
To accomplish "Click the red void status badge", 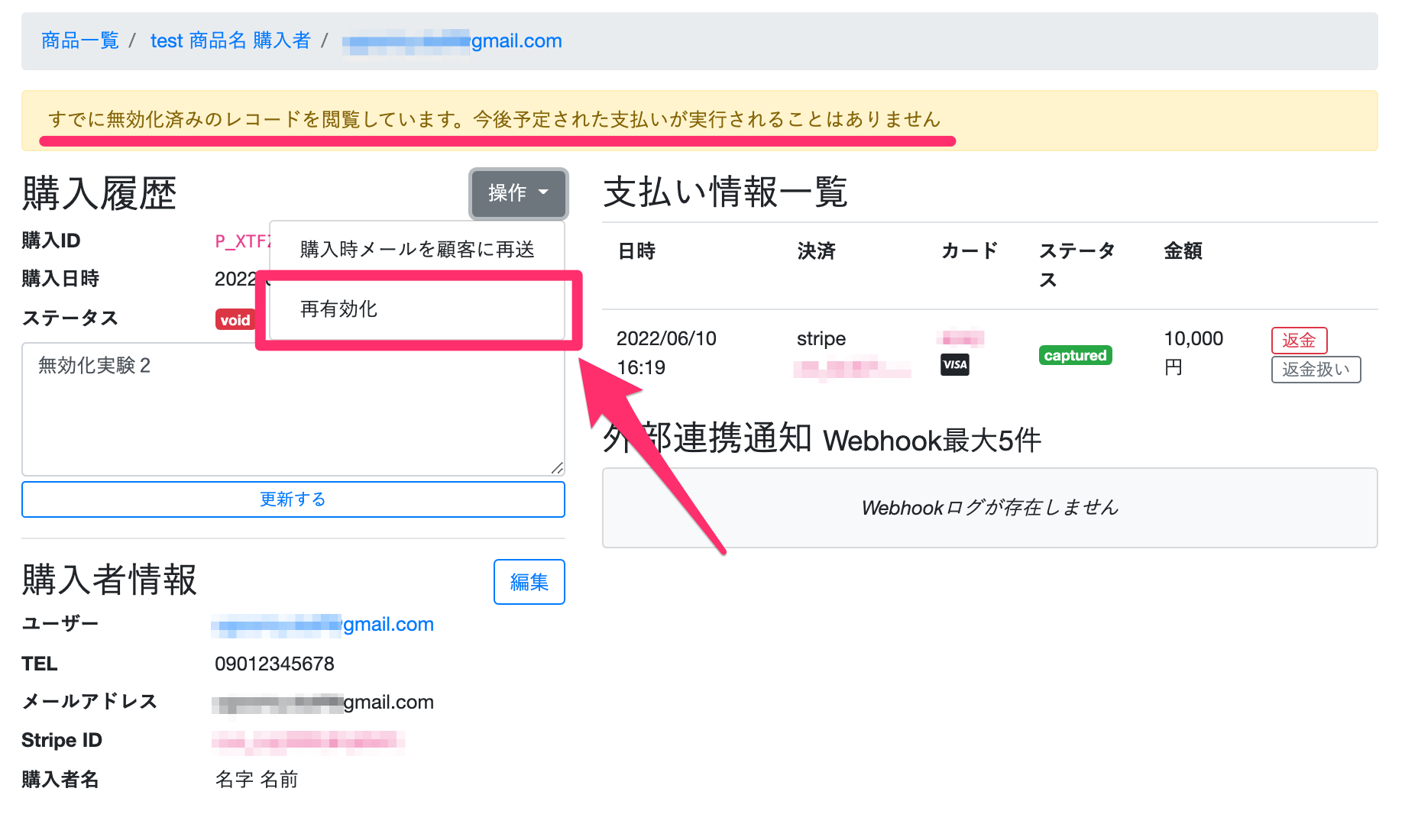I will pyautogui.click(x=235, y=320).
